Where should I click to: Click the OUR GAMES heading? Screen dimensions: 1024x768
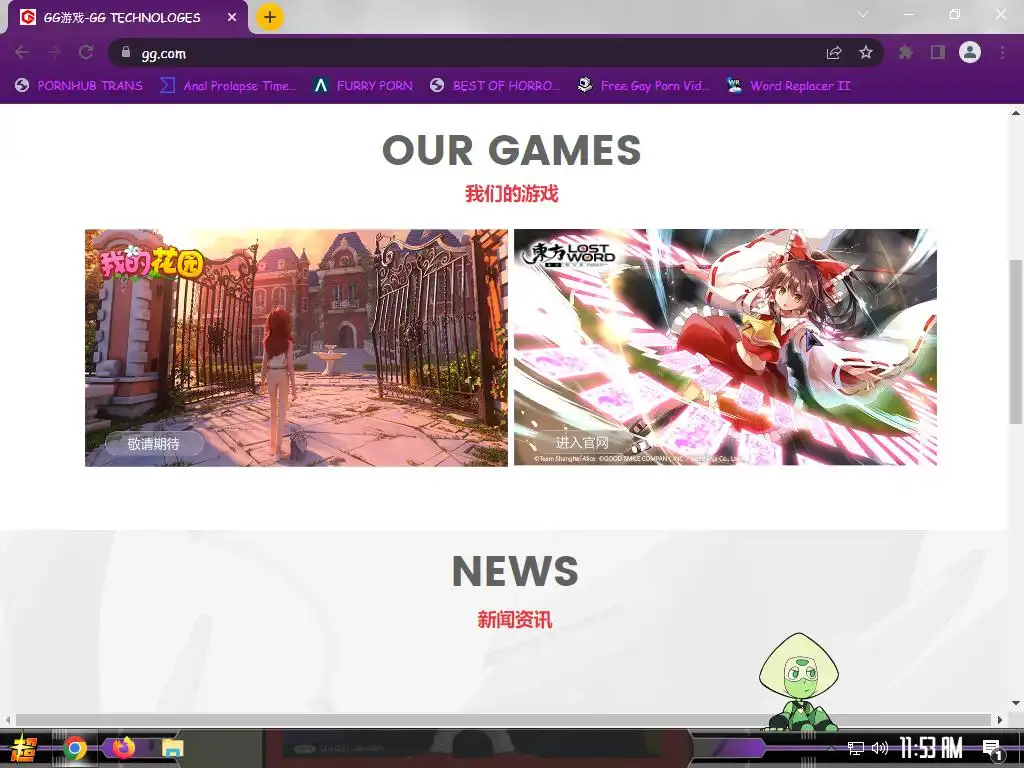tap(512, 150)
